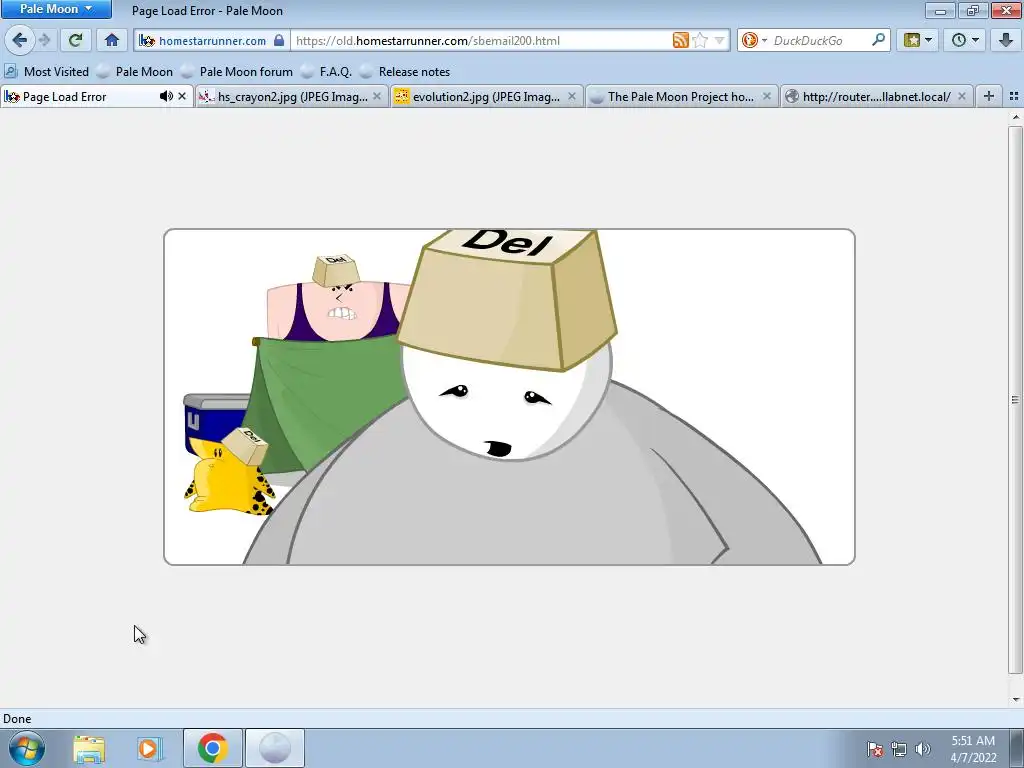Open the DuckDuckGo search engine dropdown
The image size is (1024, 768).
(754, 40)
